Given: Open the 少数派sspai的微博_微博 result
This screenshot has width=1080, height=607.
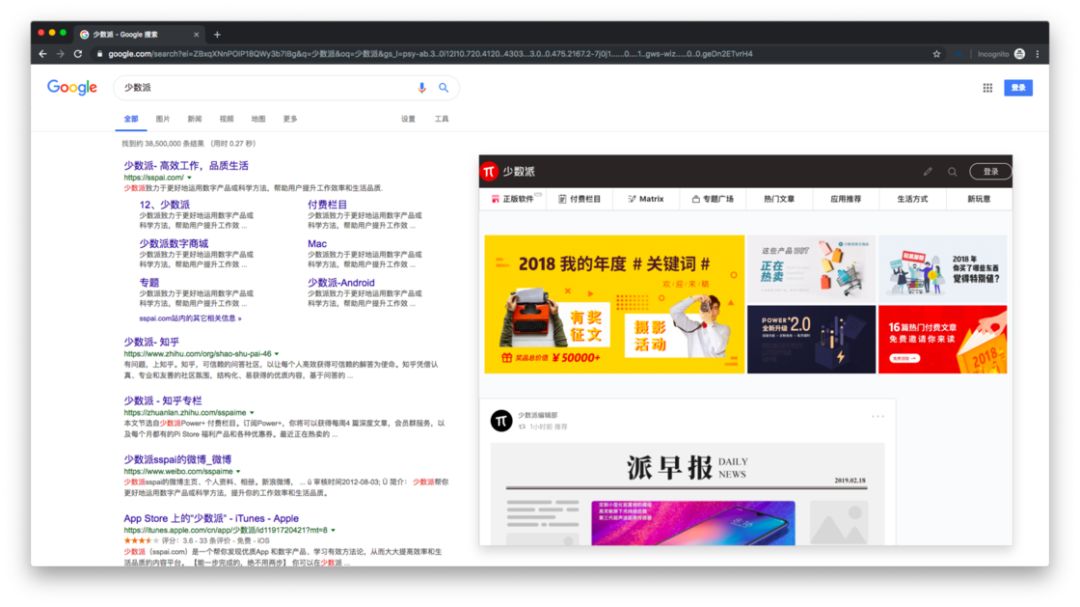Looking at the screenshot, I should (x=178, y=460).
